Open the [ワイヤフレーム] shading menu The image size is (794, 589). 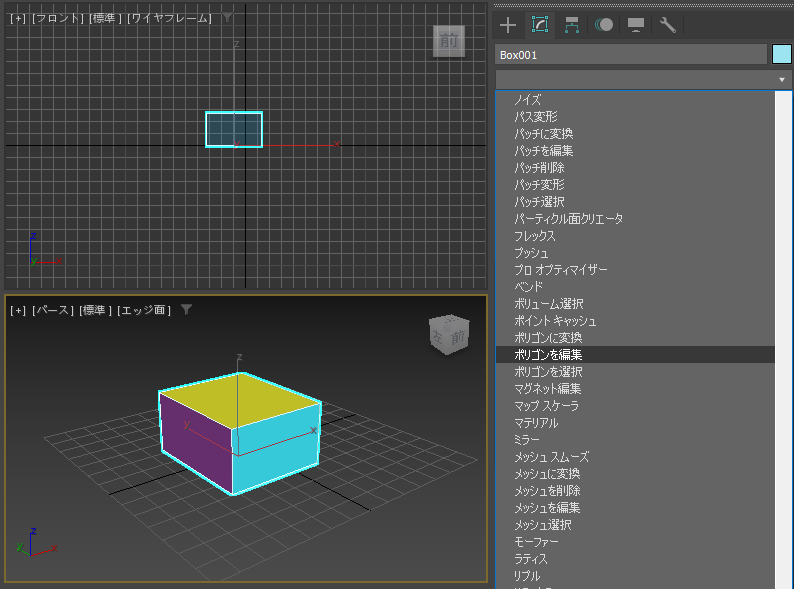pos(169,18)
